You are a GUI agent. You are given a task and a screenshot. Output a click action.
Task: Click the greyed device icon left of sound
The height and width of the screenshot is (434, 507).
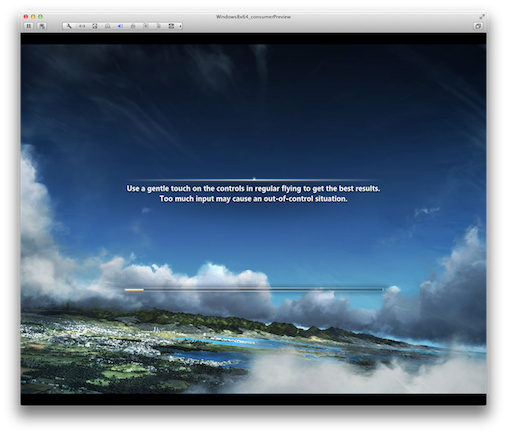click(107, 26)
